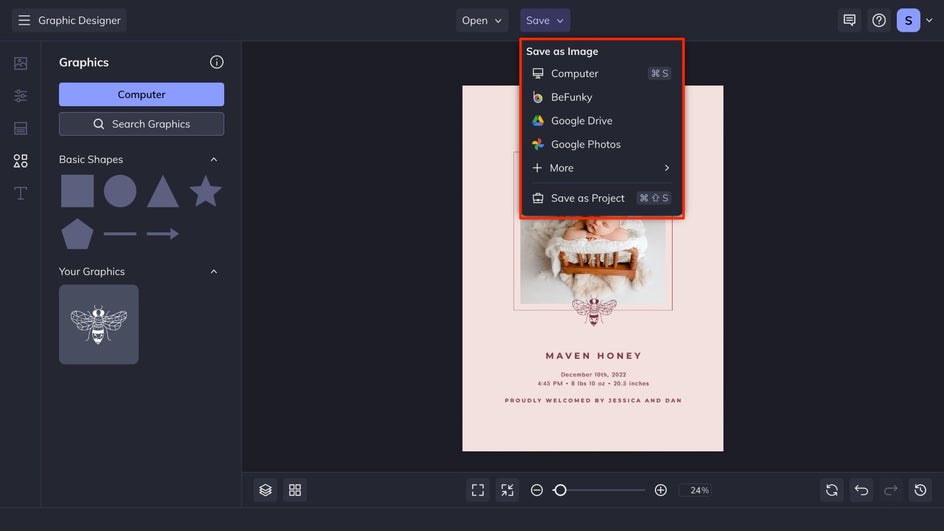The height and width of the screenshot is (531, 944).
Task: Open the help question mark icon
Action: click(879, 20)
